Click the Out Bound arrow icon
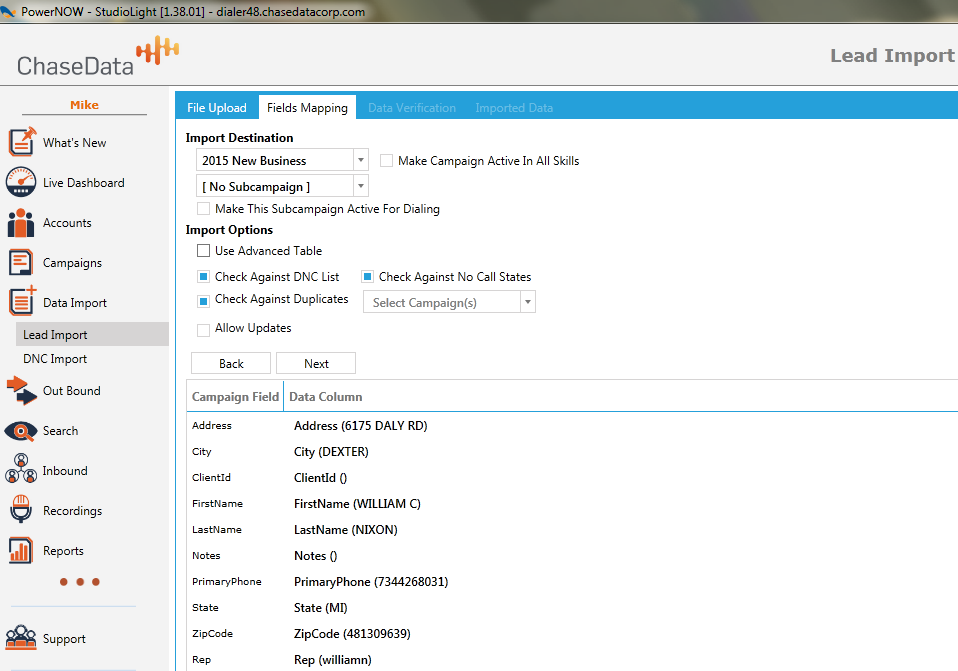The image size is (958, 671). click(22, 391)
